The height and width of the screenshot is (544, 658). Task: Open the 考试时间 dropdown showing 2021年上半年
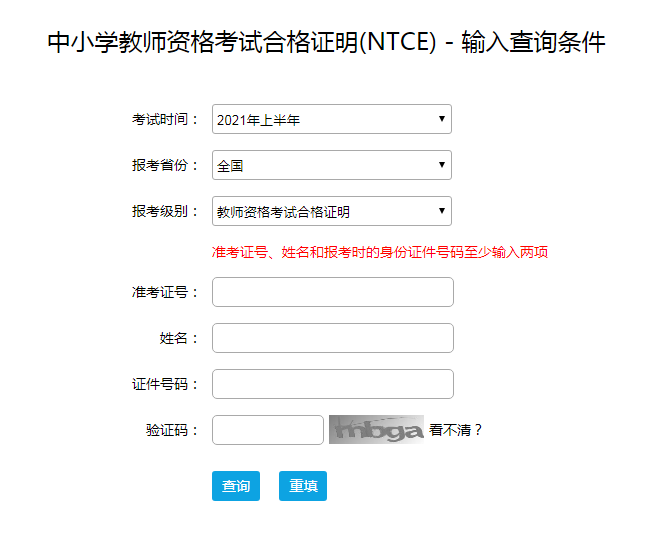click(x=331, y=120)
